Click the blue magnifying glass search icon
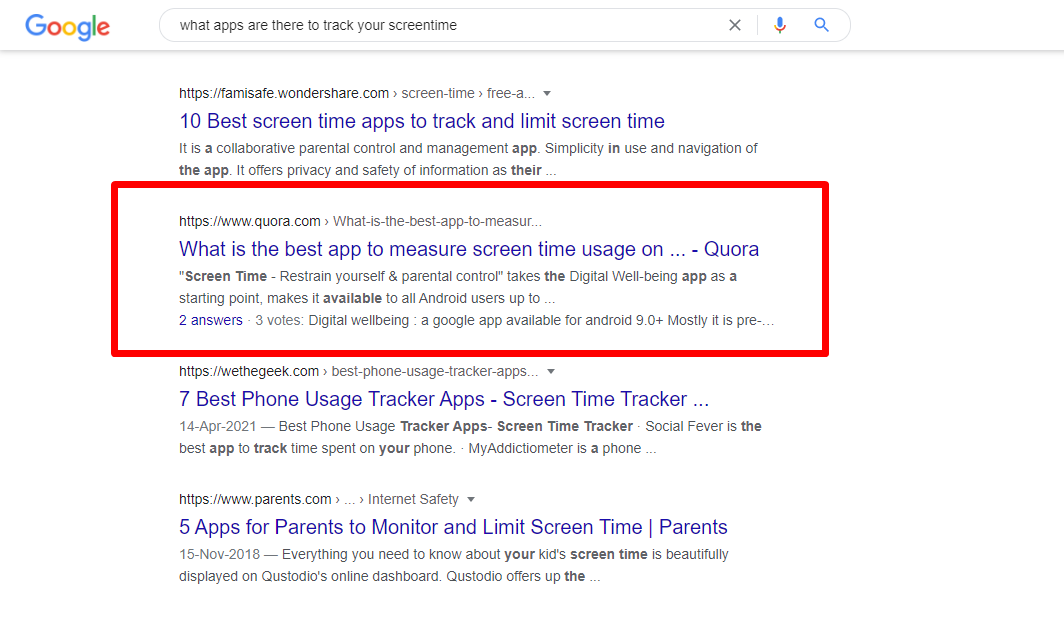Viewport: 1064px width, 618px height. point(821,25)
